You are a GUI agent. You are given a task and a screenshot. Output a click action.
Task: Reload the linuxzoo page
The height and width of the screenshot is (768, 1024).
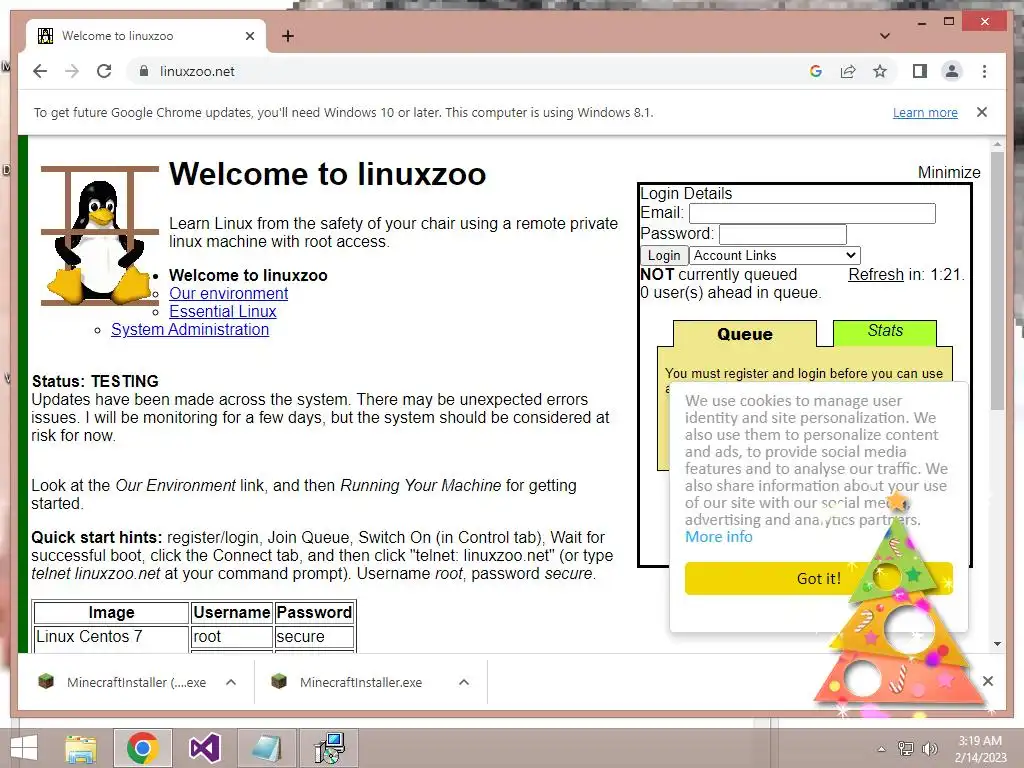tap(104, 71)
